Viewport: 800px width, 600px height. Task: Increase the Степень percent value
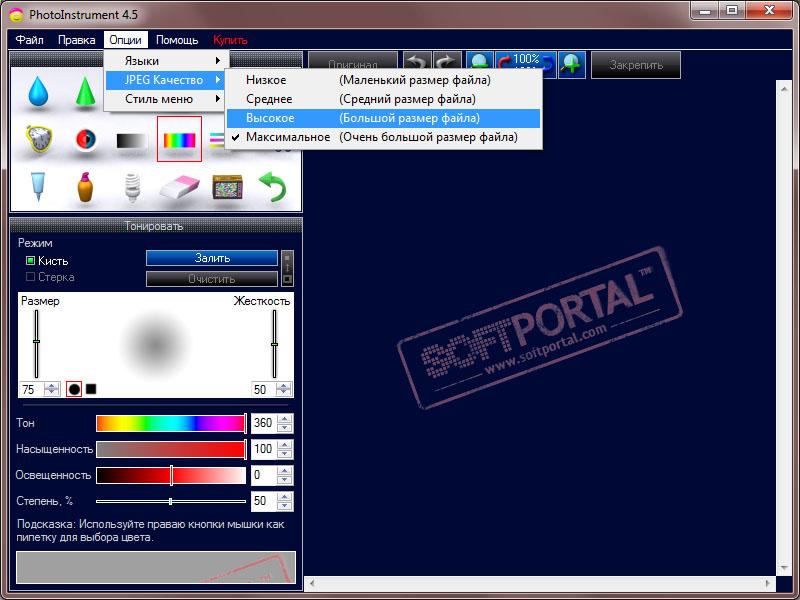pyautogui.click(x=285, y=497)
